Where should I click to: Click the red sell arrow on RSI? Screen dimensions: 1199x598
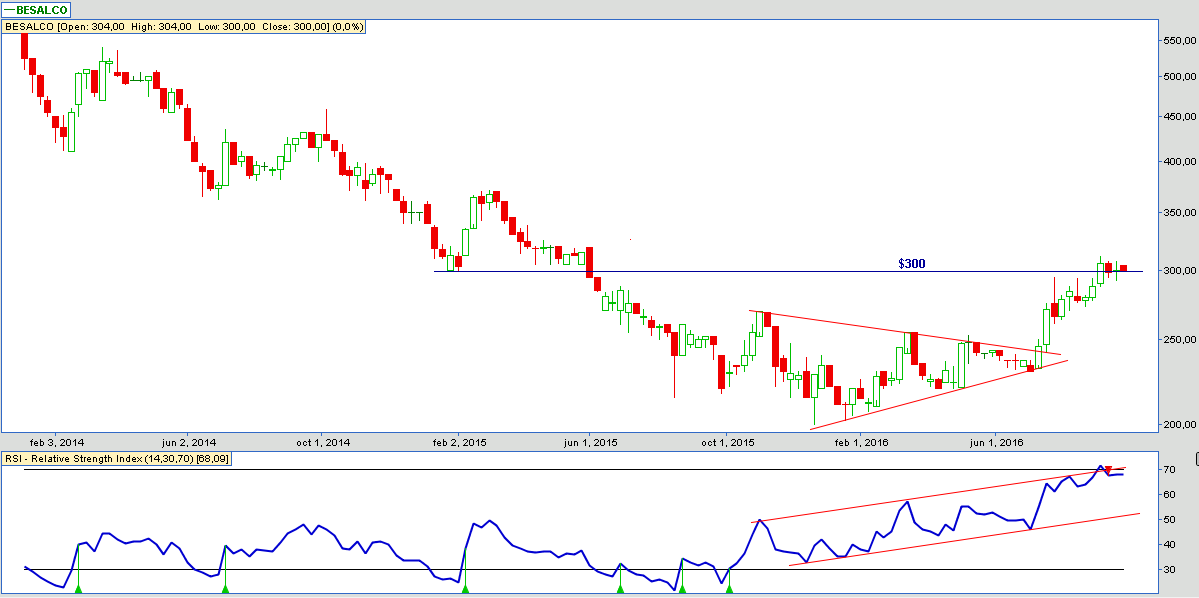pyautogui.click(x=1108, y=470)
